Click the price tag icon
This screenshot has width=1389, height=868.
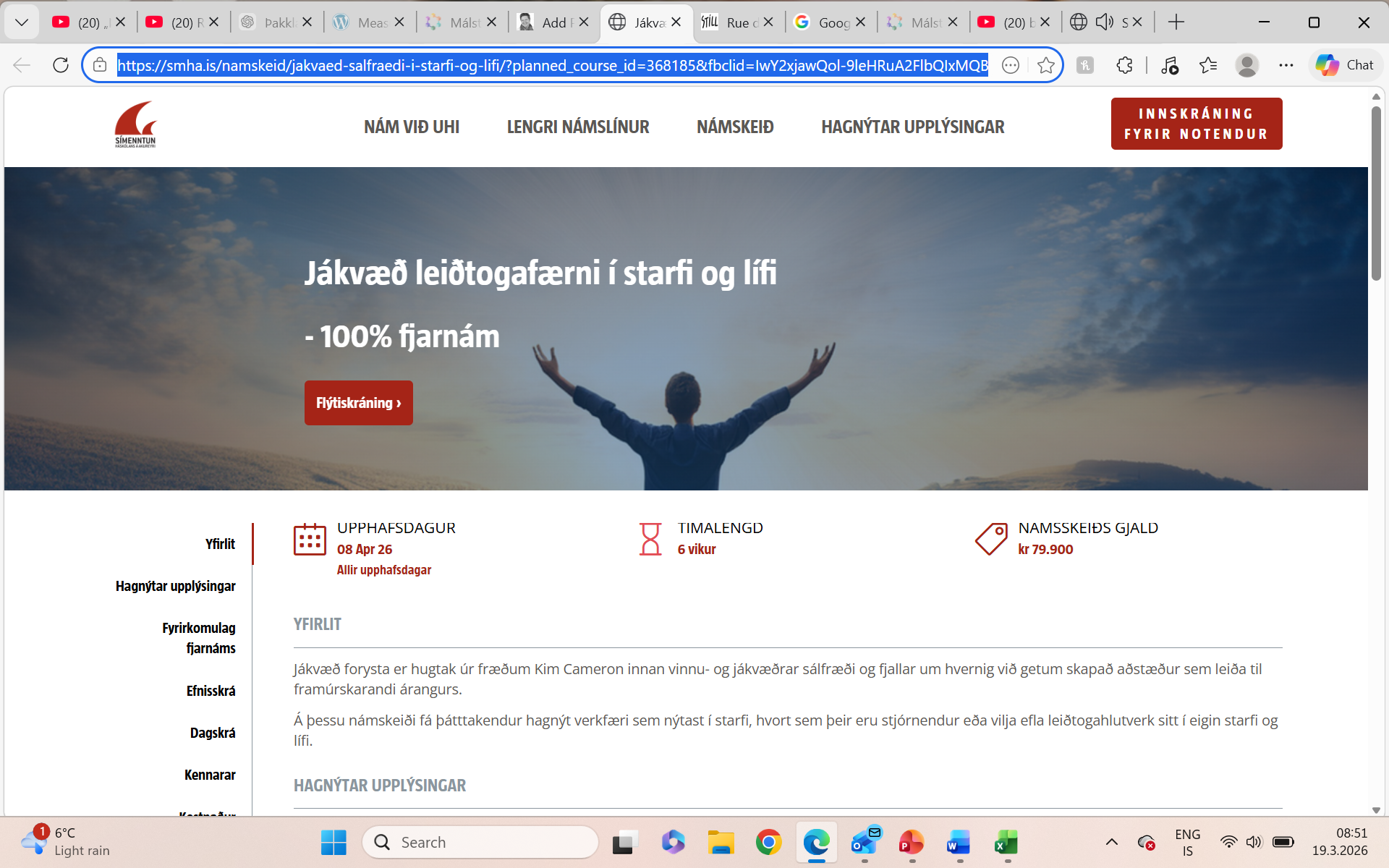coord(991,540)
